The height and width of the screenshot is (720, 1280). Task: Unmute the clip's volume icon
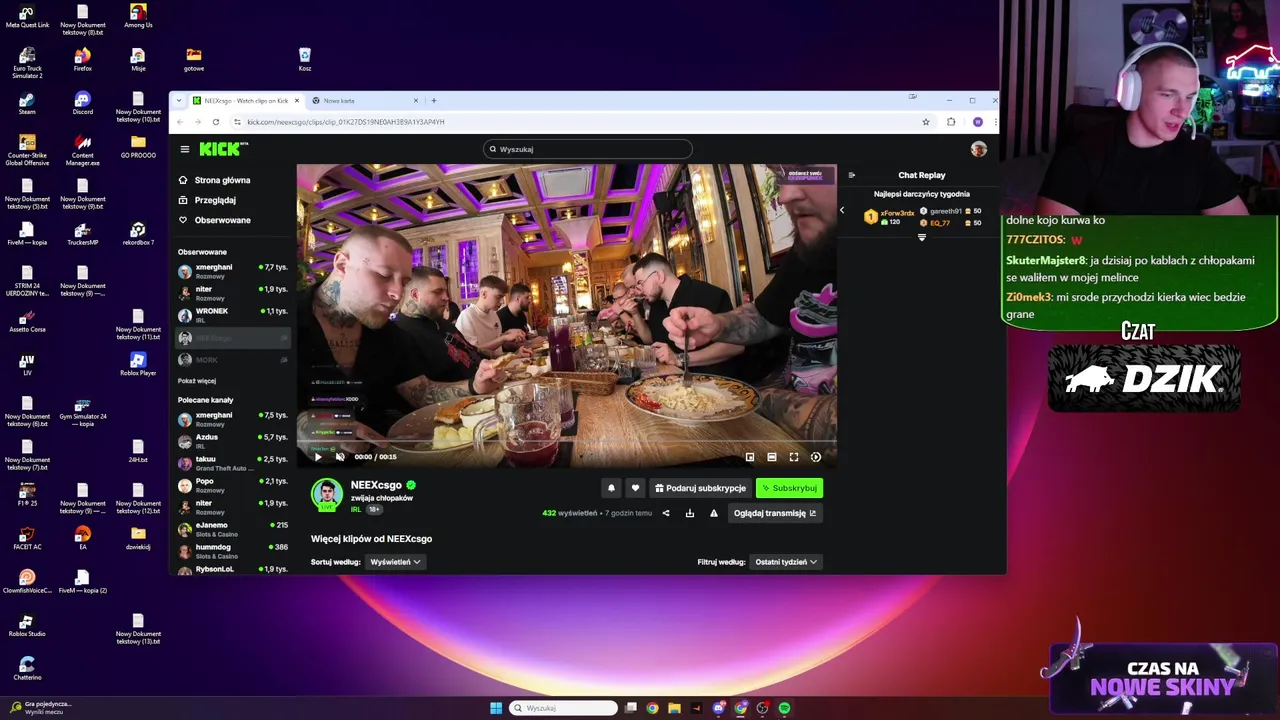coord(340,457)
